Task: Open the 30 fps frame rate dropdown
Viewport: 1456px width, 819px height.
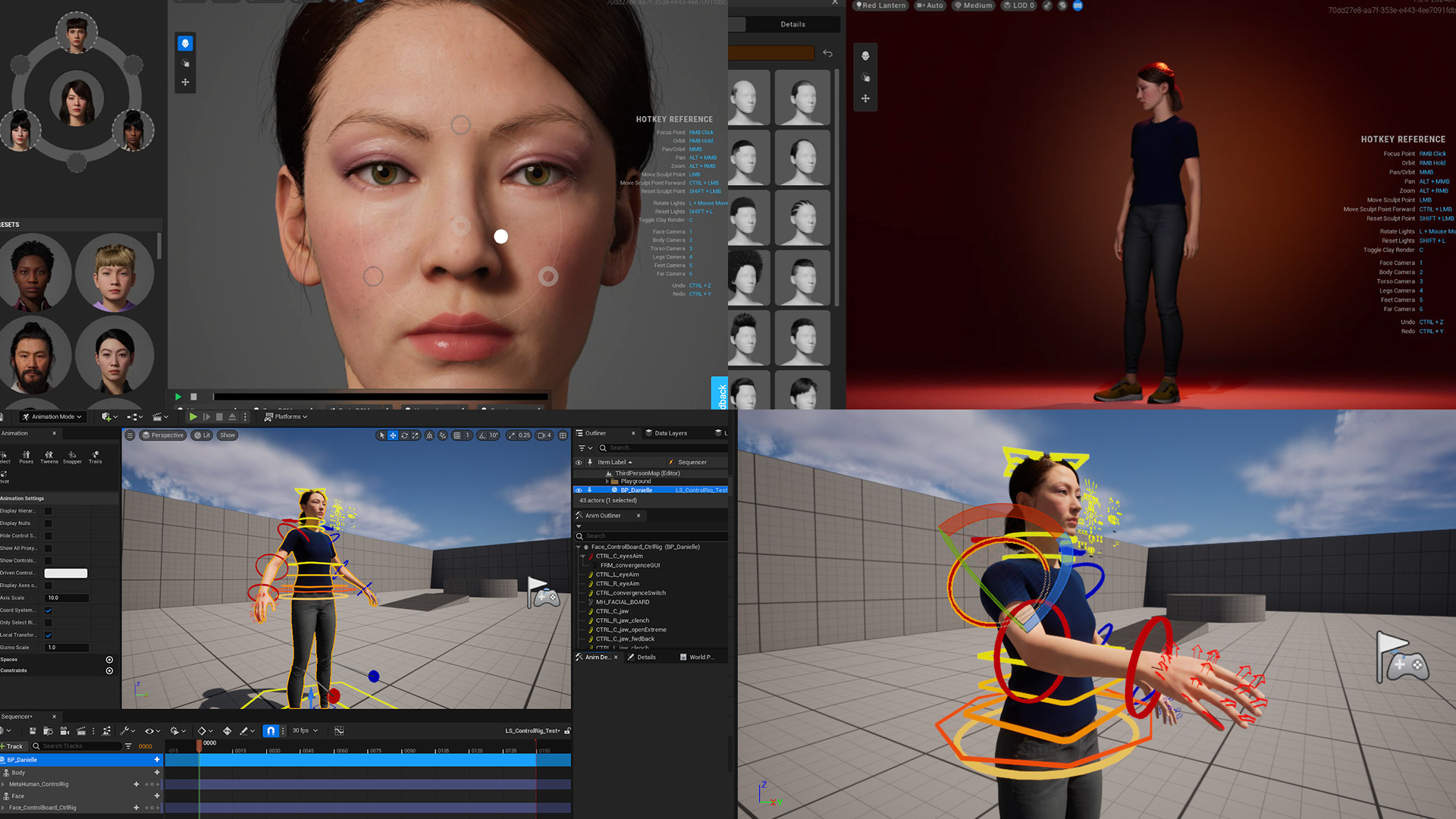Action: coord(305,731)
